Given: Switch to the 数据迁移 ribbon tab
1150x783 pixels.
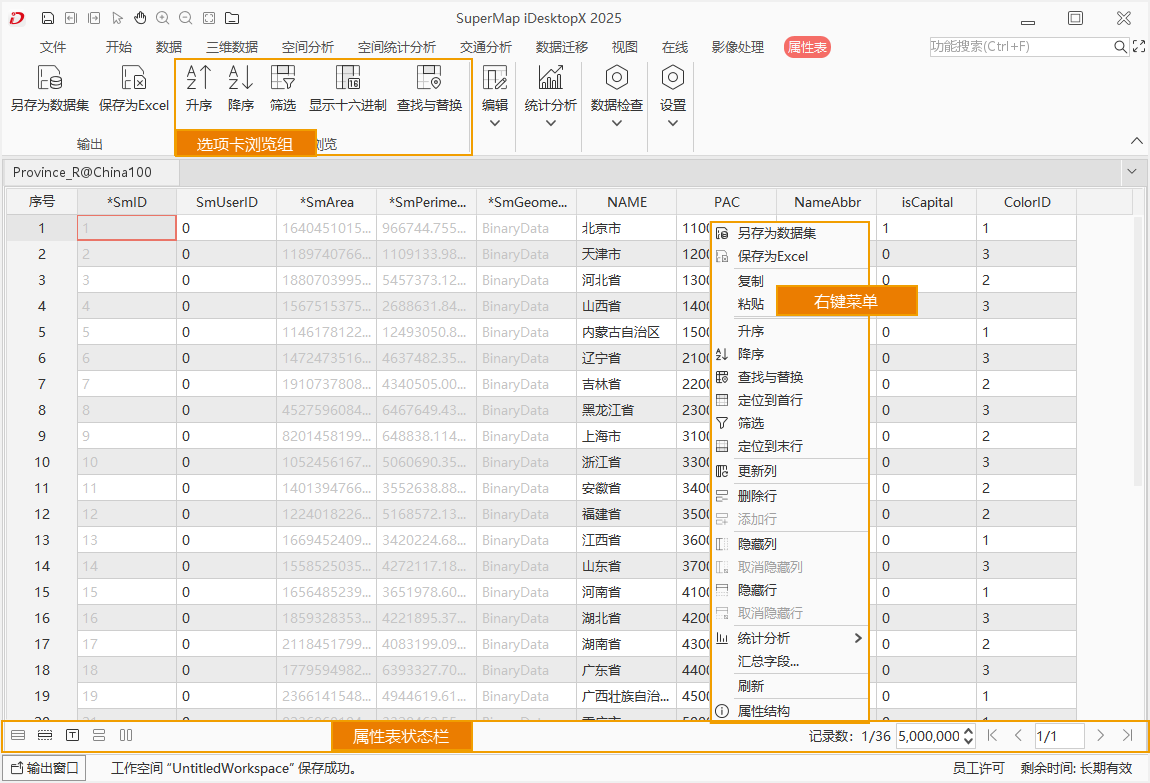Looking at the screenshot, I should pos(562,47).
